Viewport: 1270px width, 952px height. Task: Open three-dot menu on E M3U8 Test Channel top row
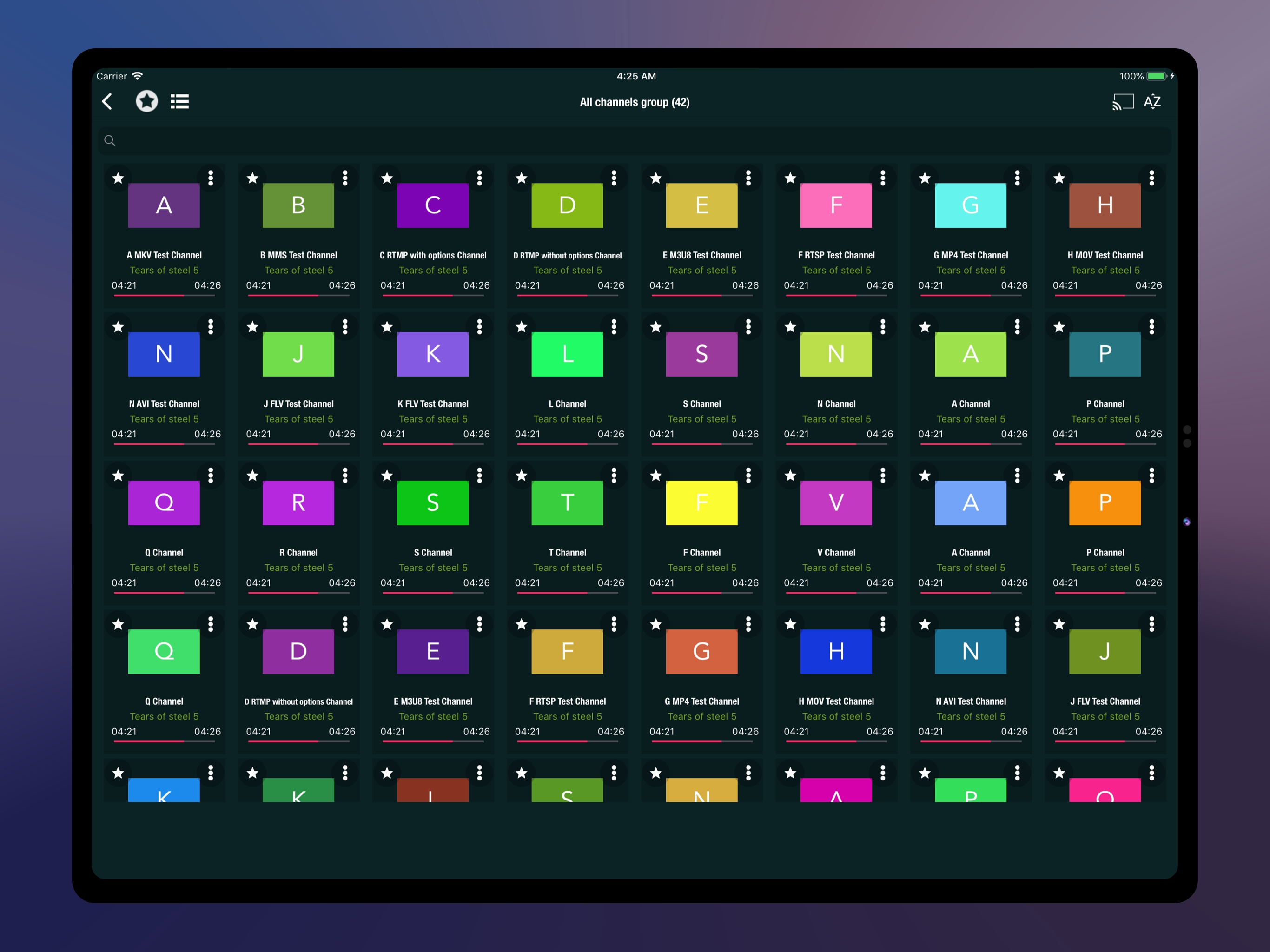pos(748,178)
